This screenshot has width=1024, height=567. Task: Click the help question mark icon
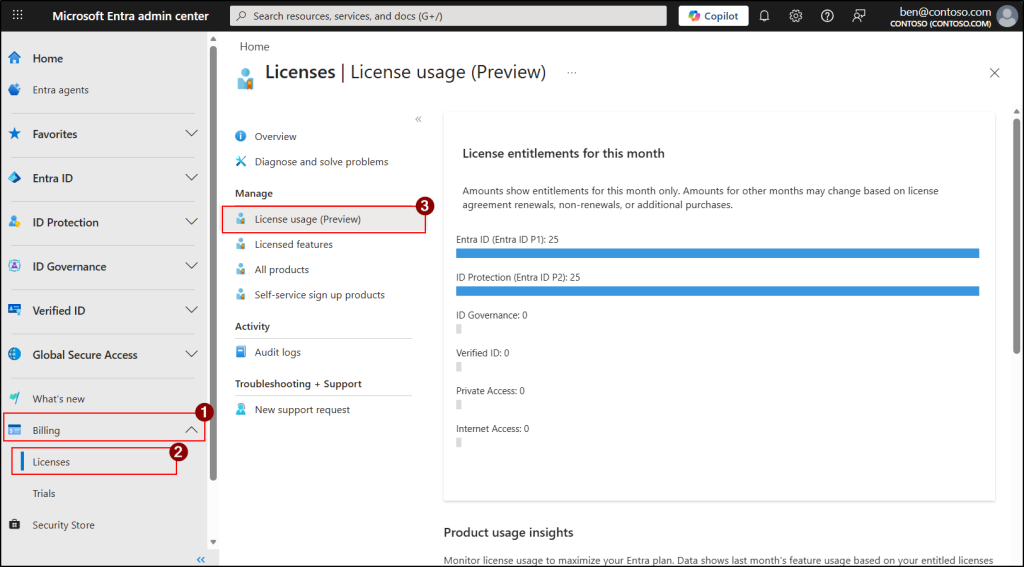pos(827,16)
